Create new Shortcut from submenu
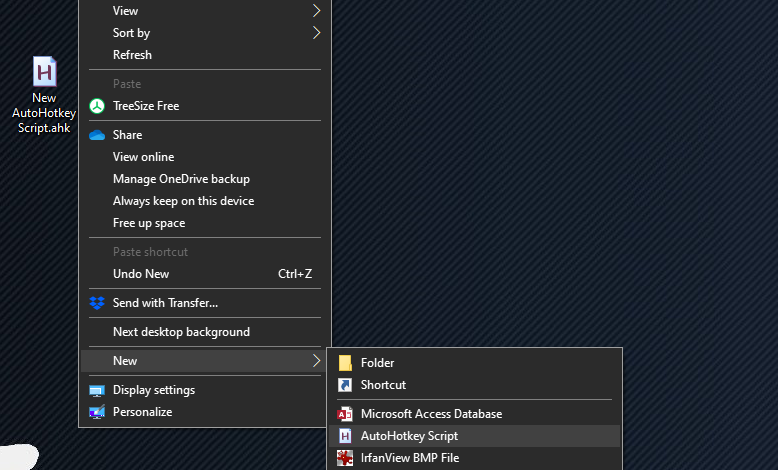778x470 pixels. coord(474,385)
